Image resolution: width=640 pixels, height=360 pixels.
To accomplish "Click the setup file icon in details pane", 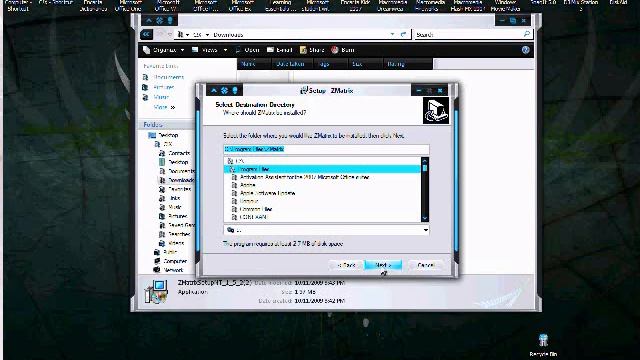I will (x=156, y=291).
